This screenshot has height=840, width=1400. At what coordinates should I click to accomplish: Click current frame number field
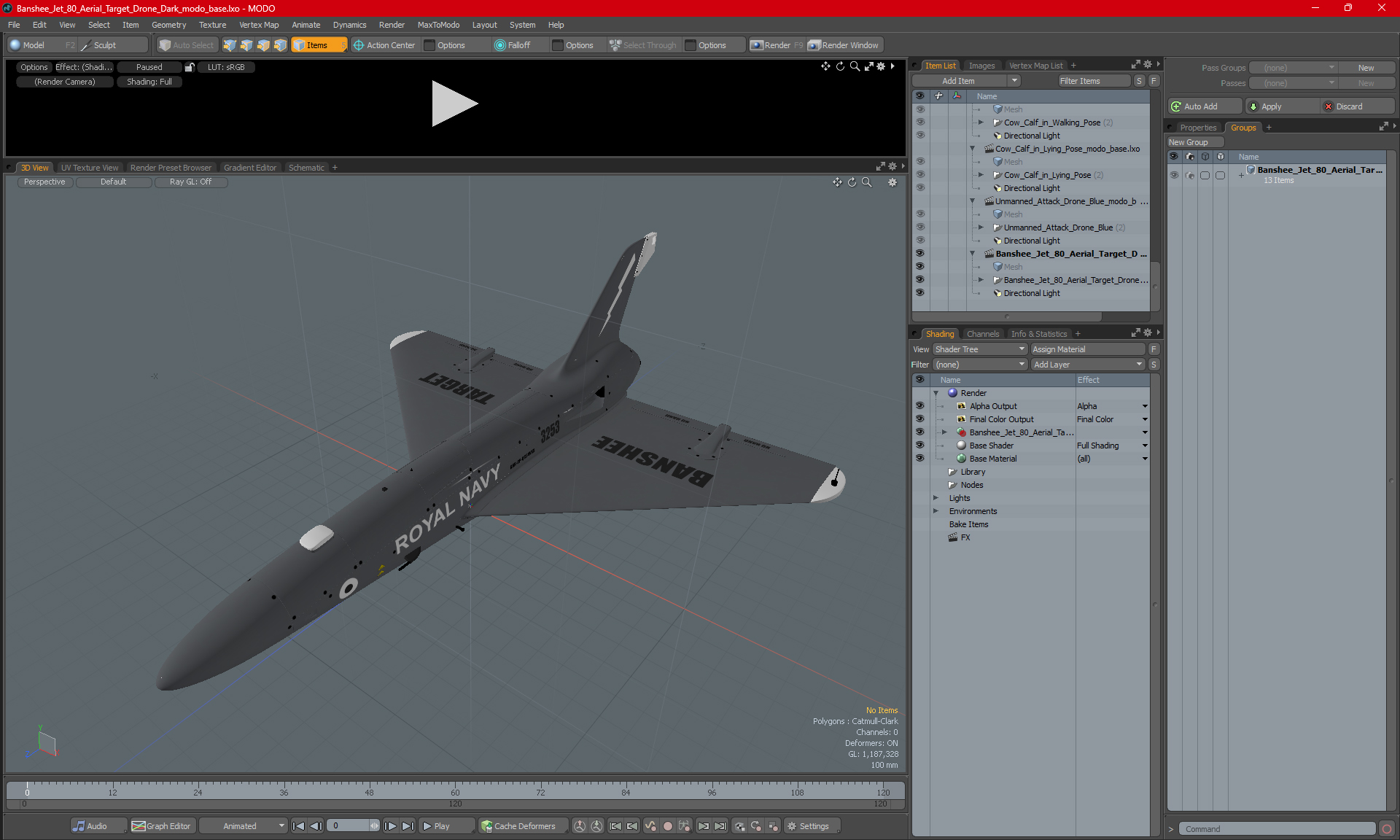coord(349,826)
